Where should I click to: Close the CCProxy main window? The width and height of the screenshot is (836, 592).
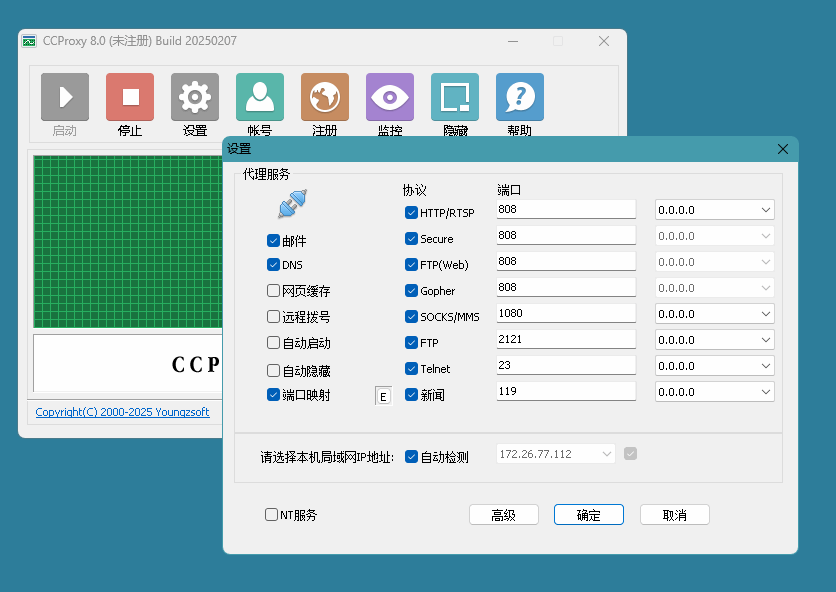pyautogui.click(x=604, y=41)
